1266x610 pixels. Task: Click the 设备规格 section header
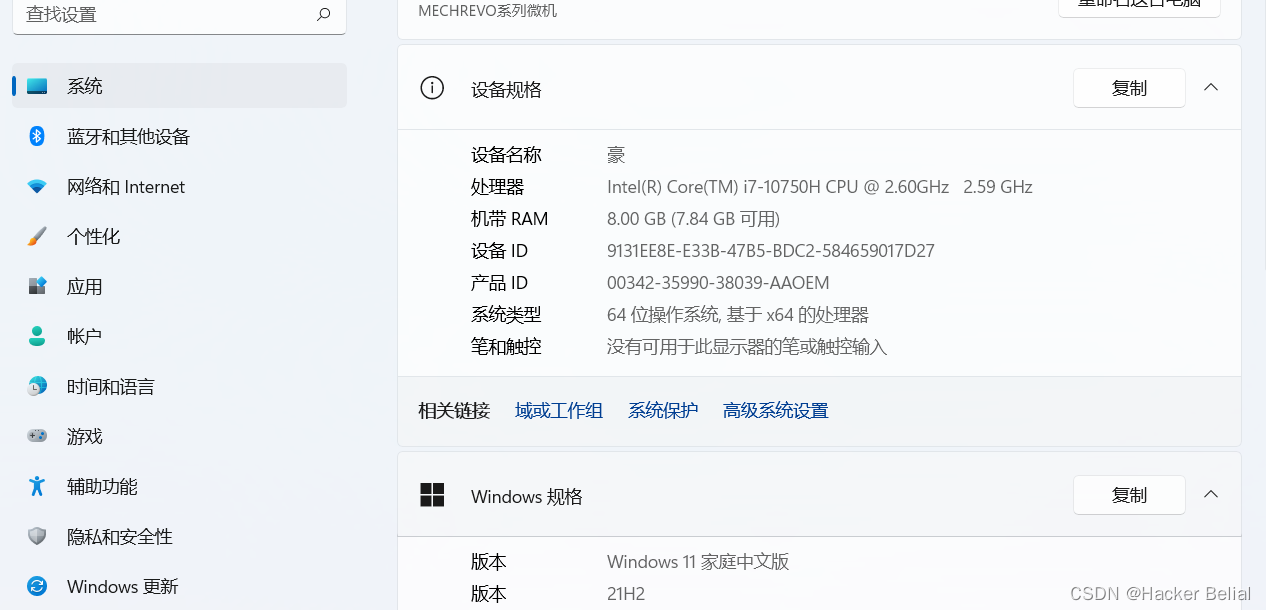point(819,88)
